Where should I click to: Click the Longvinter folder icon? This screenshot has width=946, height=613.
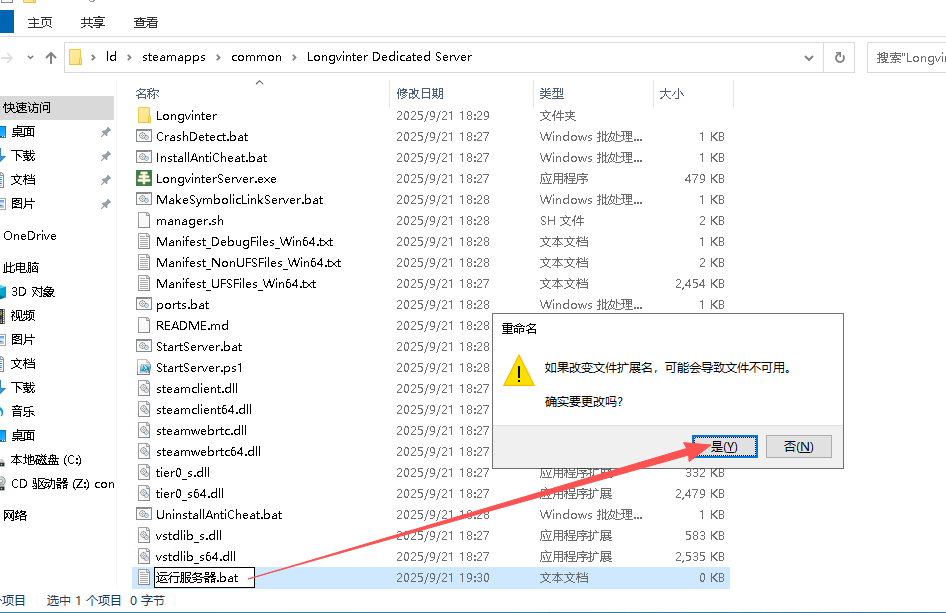tap(144, 116)
